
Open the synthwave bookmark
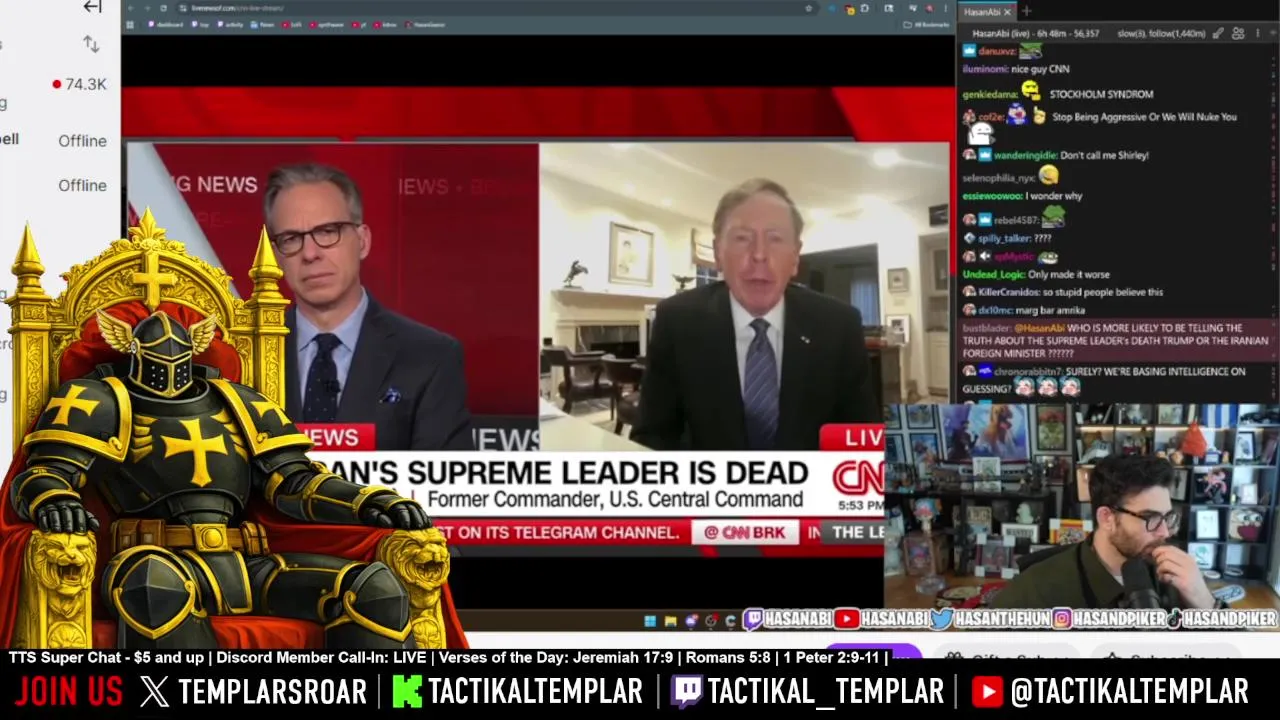(328, 24)
